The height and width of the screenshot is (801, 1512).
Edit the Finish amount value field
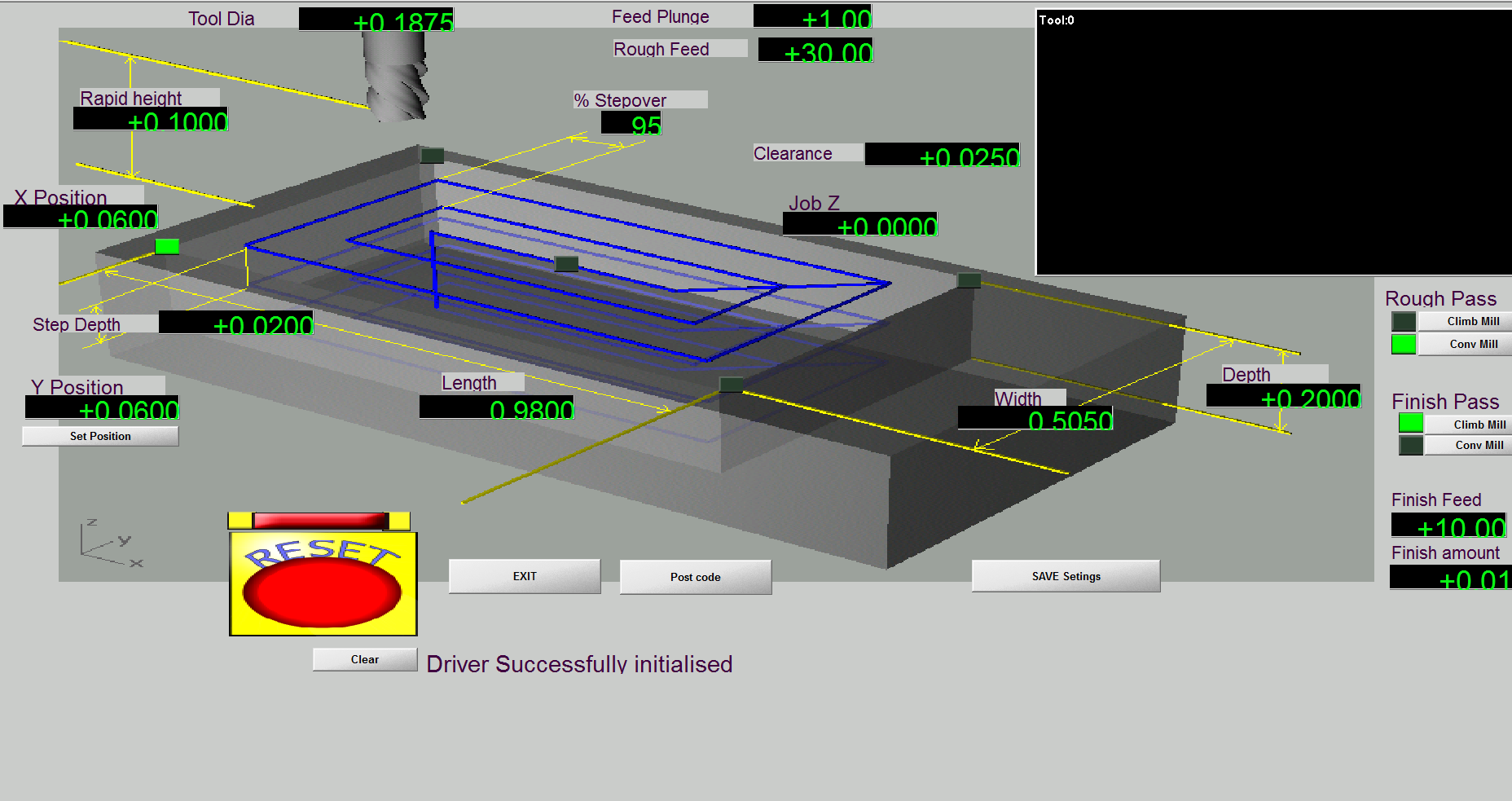click(x=1451, y=577)
